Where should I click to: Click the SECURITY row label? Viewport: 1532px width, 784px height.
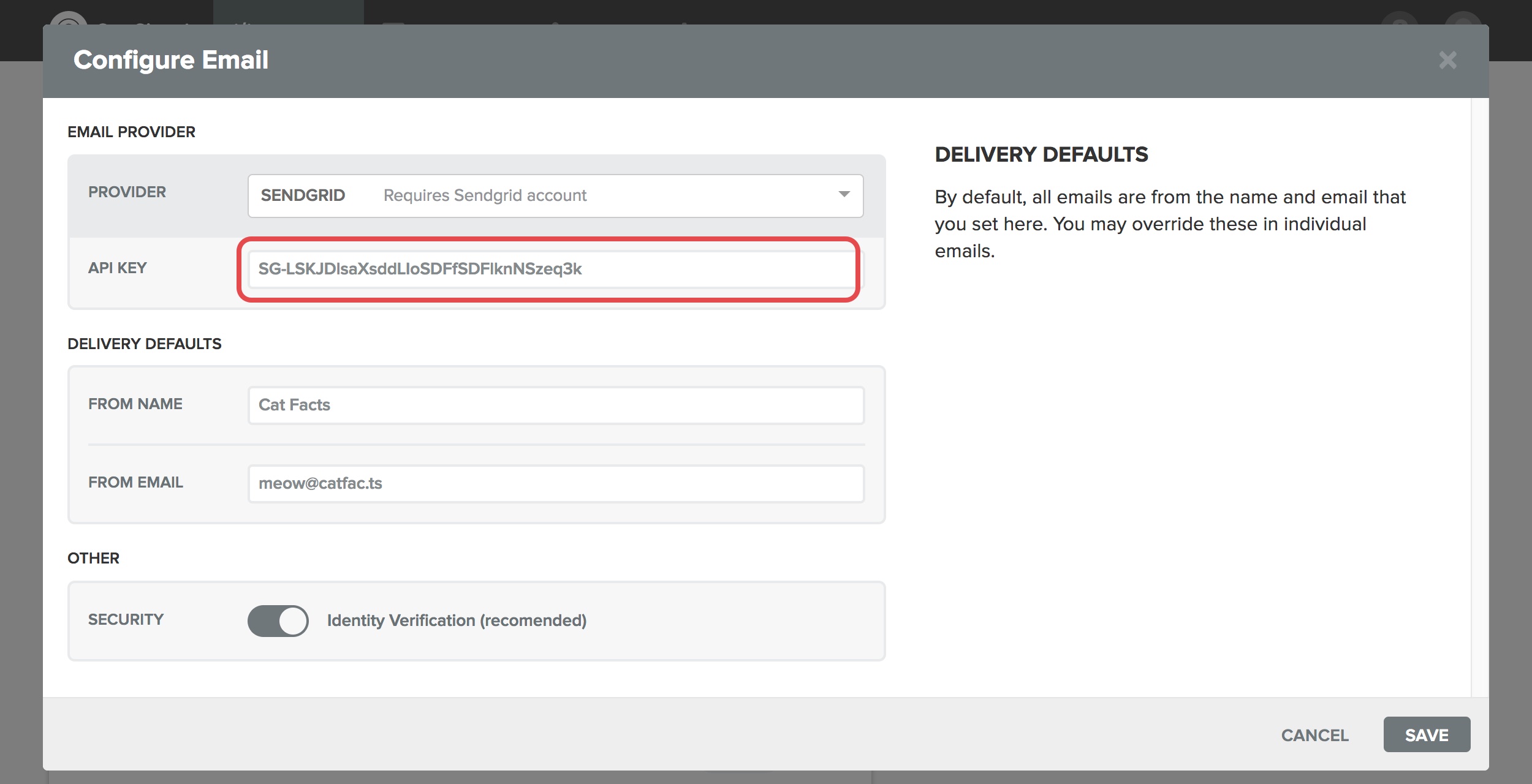[x=126, y=619]
